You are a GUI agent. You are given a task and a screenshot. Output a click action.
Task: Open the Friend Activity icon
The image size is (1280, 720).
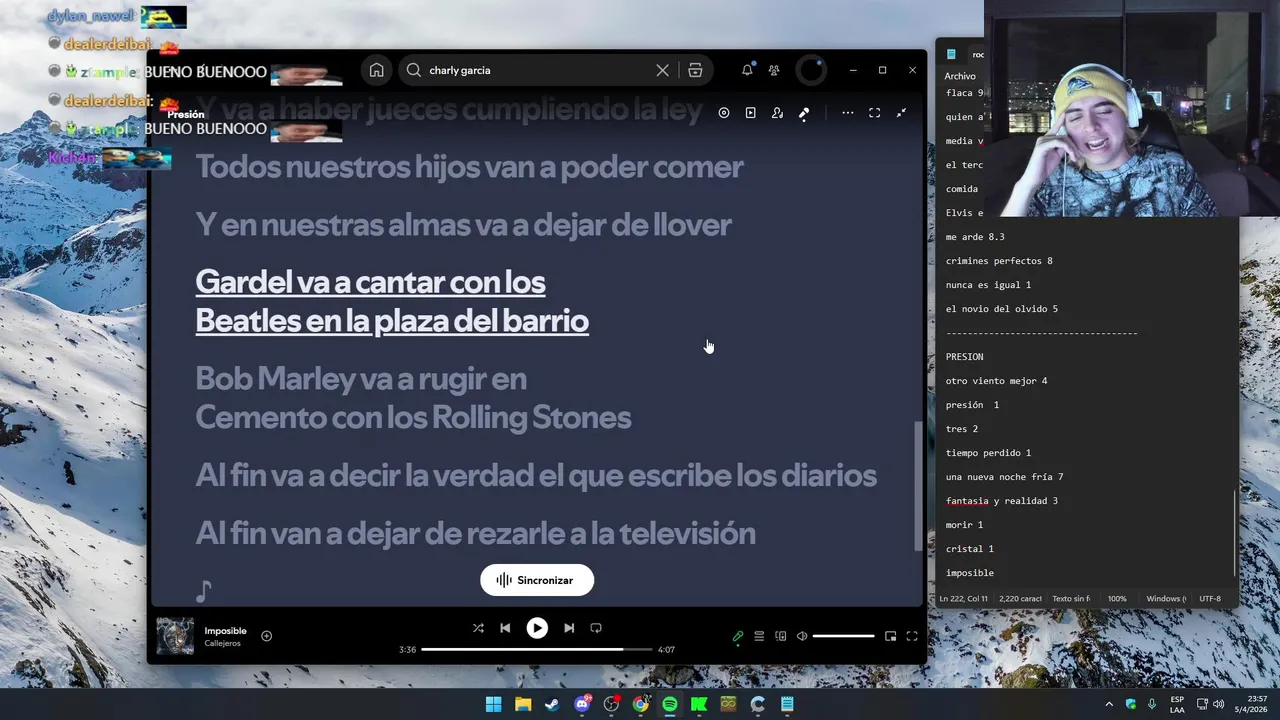(774, 70)
